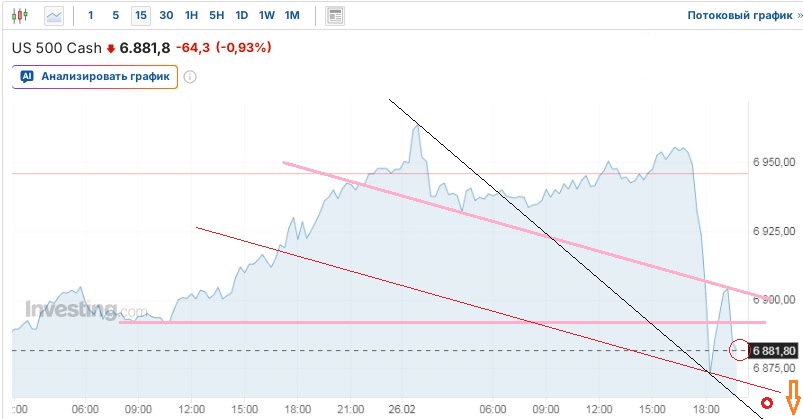The width and height of the screenshot is (803, 419).
Task: Switch to the 1H timeframe
Action: click(x=191, y=16)
